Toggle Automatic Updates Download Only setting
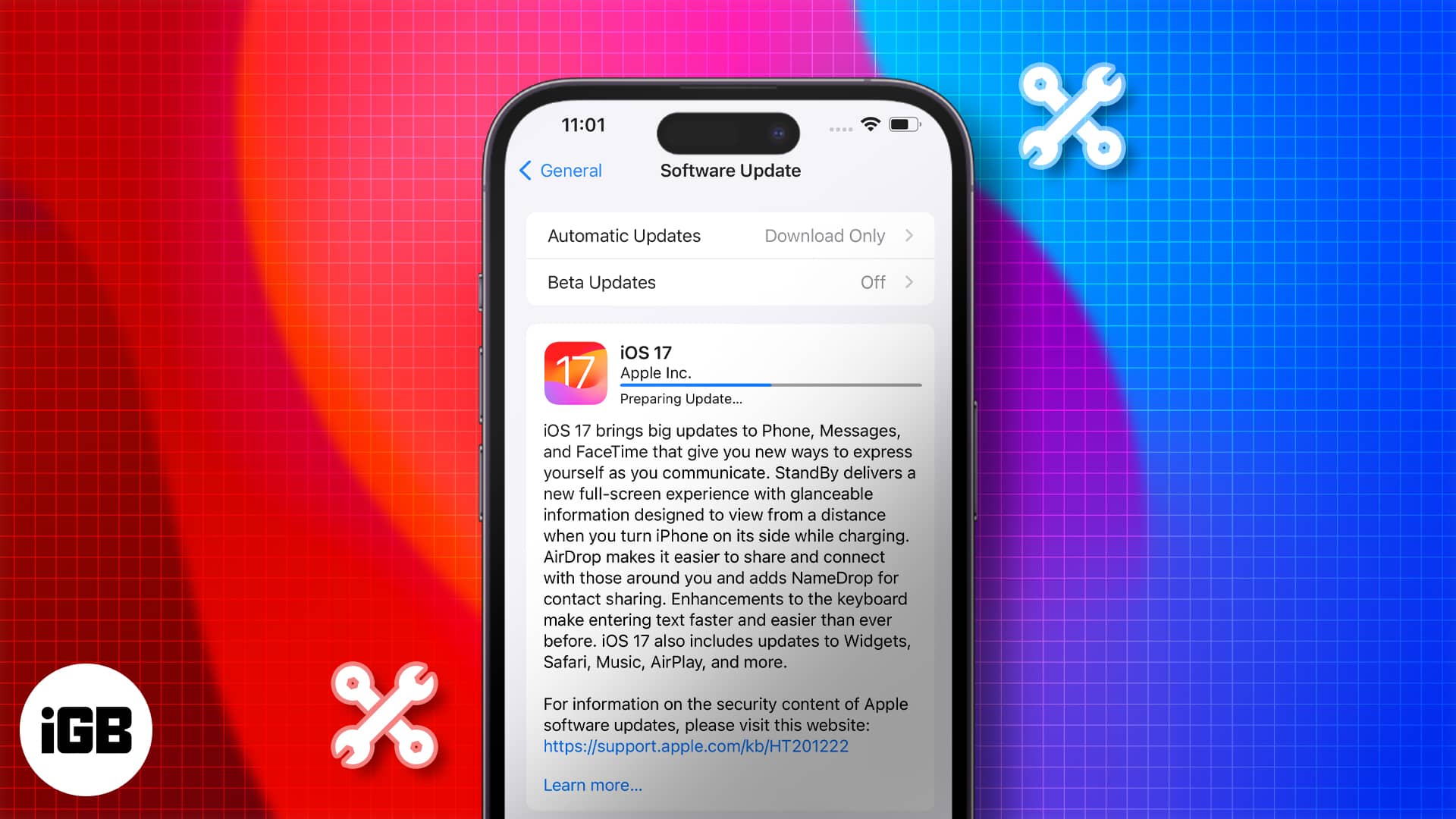Viewport: 1456px width, 819px height. pos(729,235)
